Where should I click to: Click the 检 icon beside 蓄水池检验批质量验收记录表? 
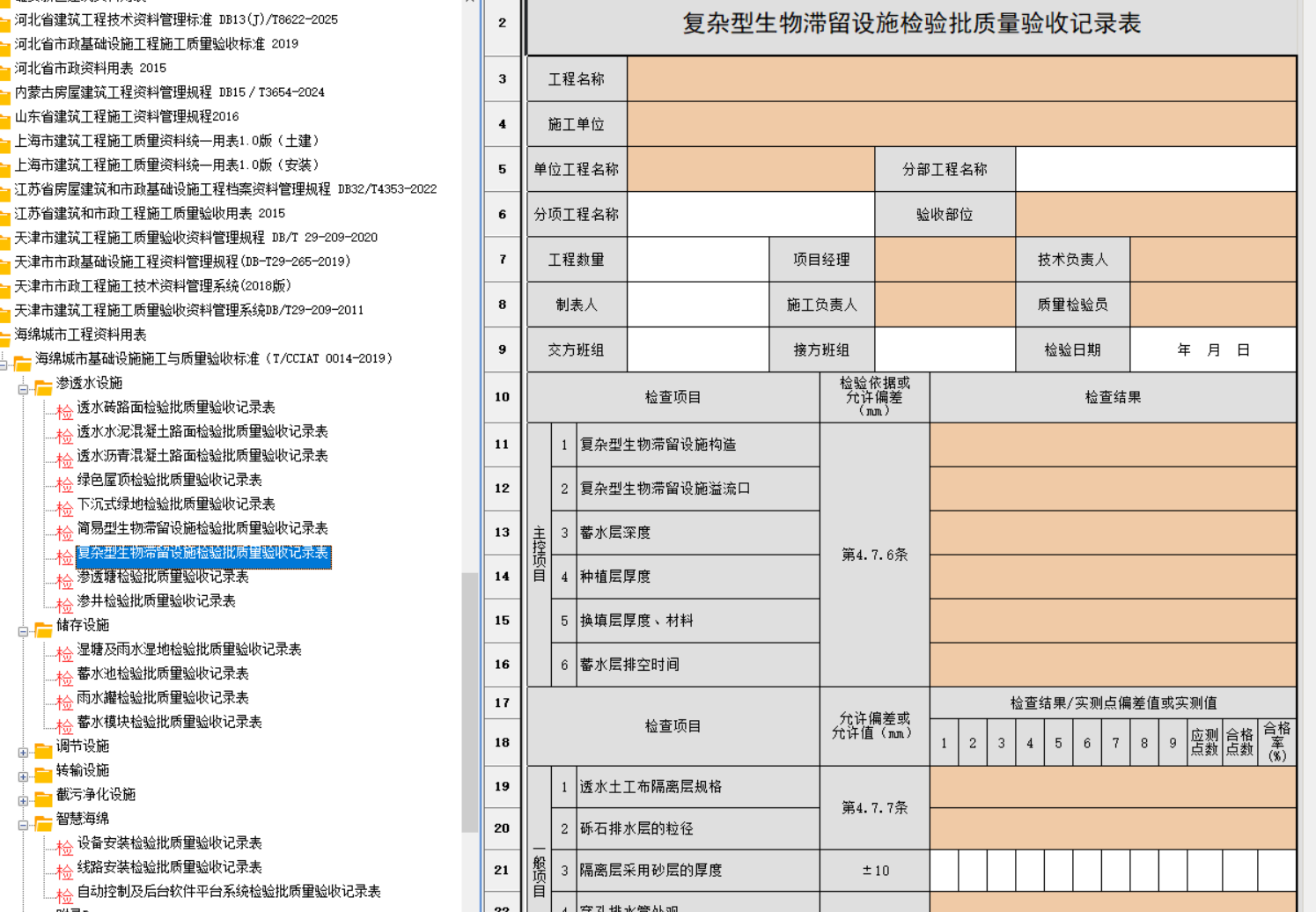pos(64,677)
